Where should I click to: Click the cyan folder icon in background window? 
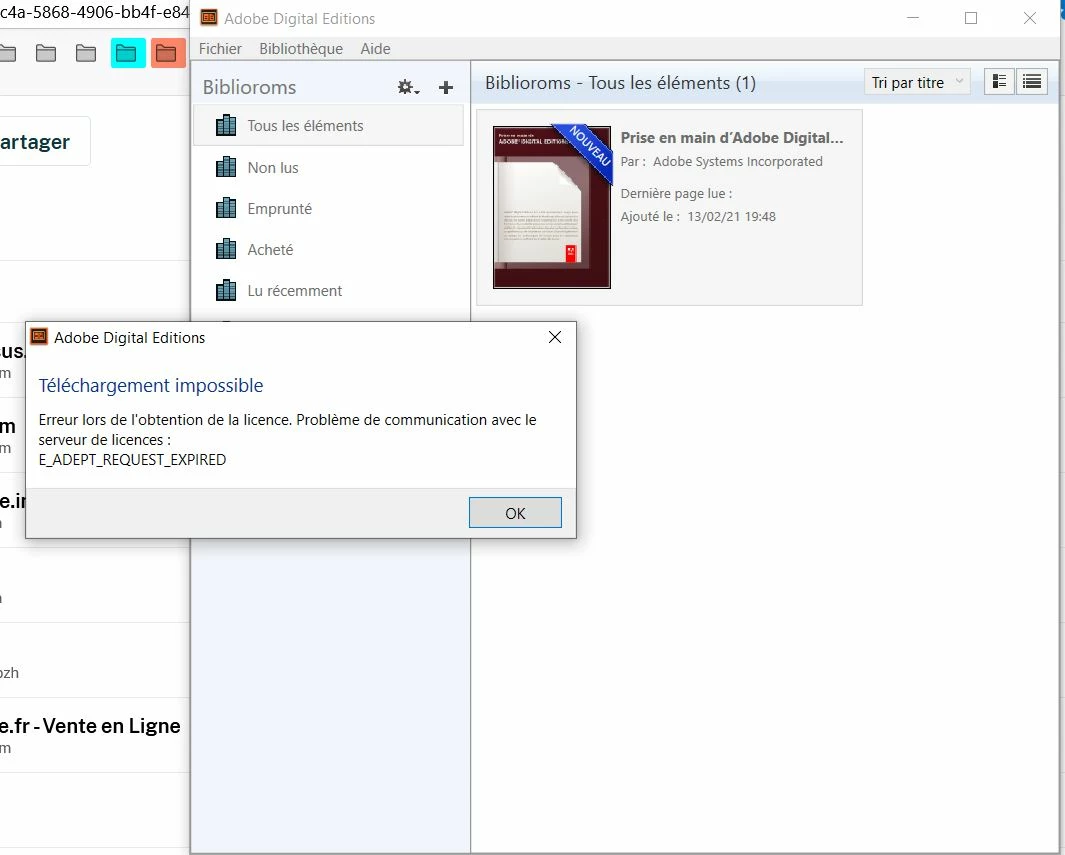tap(128, 54)
